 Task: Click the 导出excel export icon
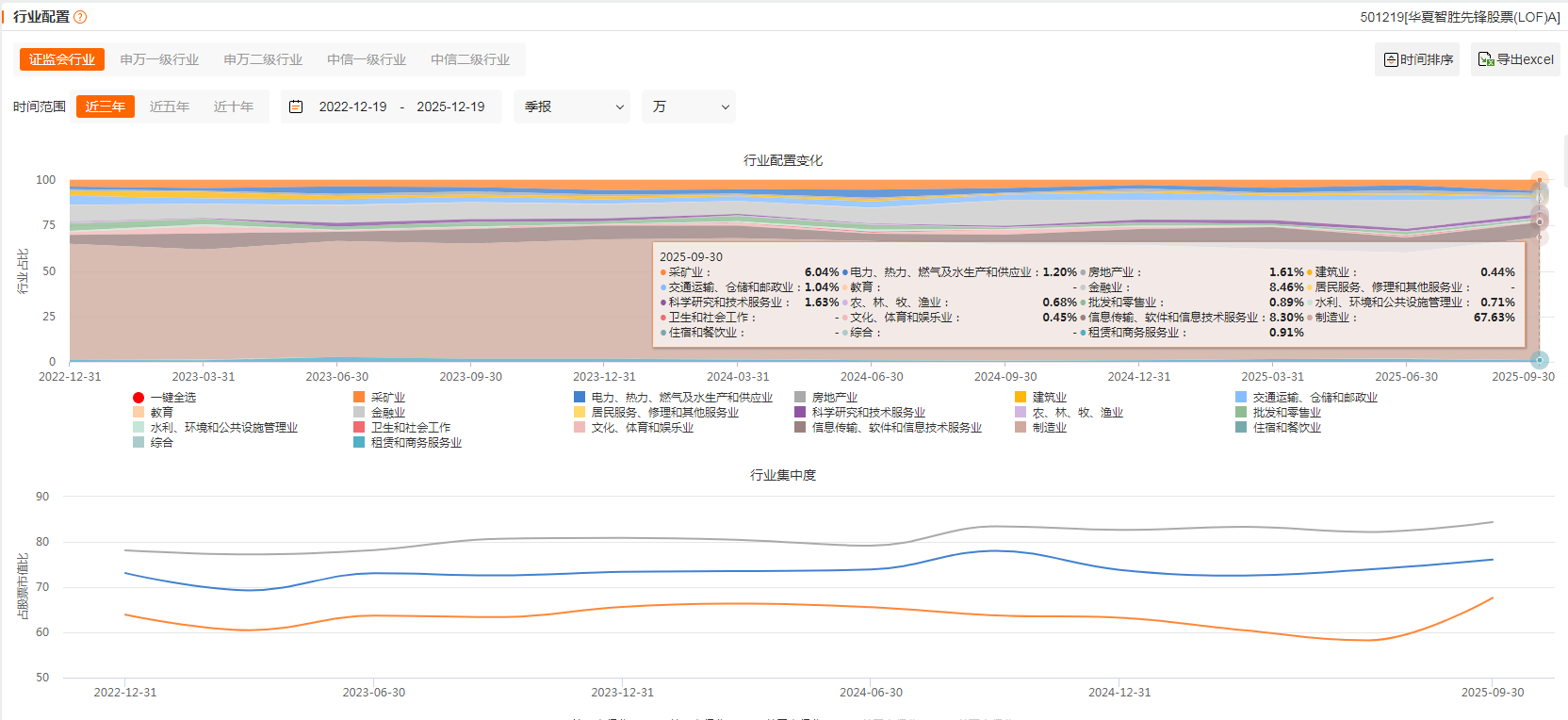coord(1486,59)
